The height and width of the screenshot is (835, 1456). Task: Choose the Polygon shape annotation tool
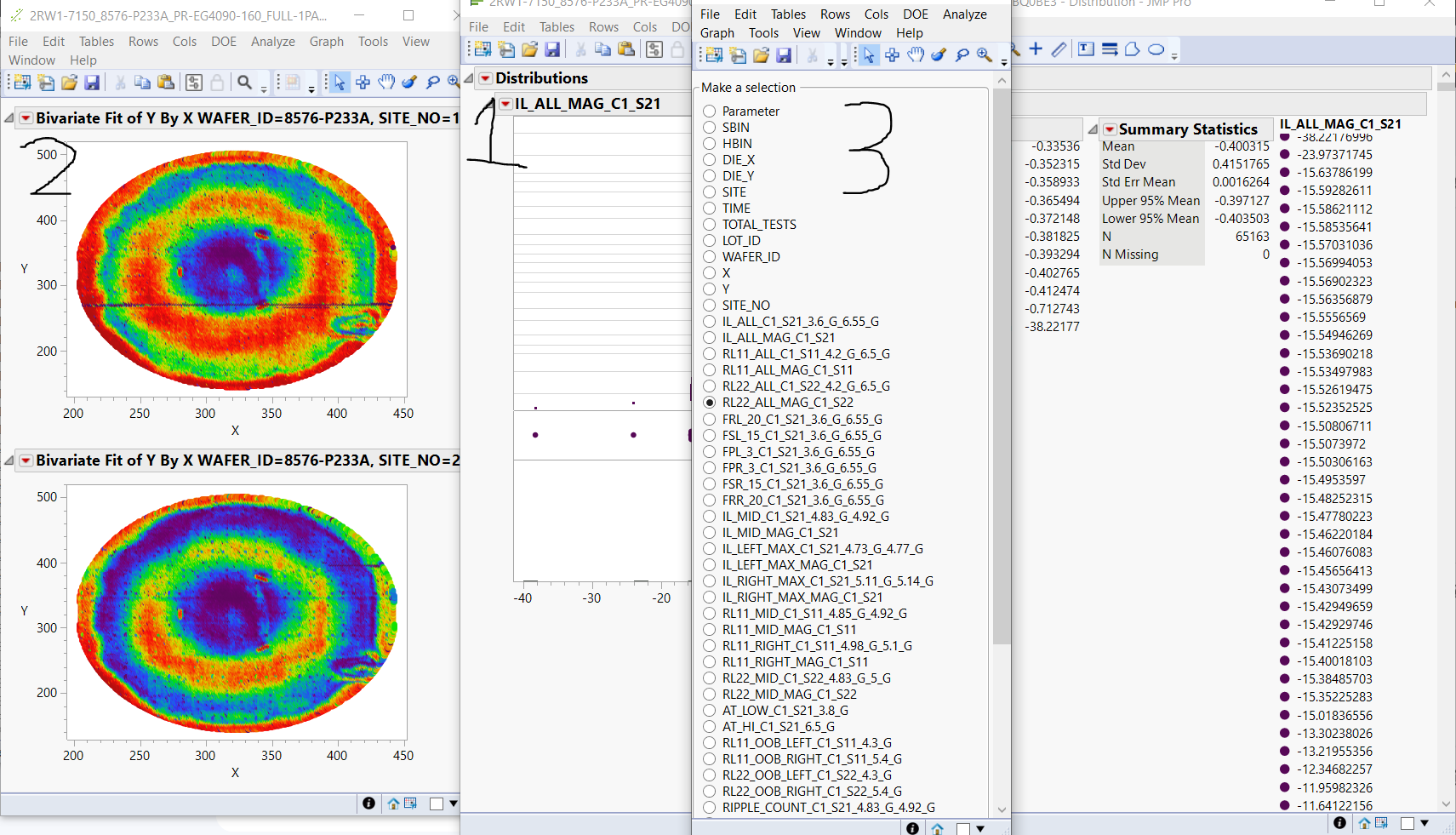1133,49
